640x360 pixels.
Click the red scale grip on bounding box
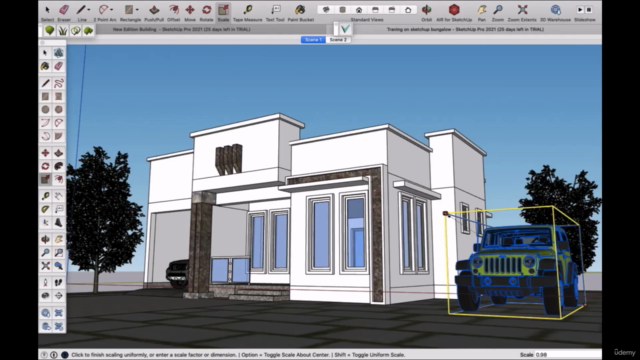[445, 213]
